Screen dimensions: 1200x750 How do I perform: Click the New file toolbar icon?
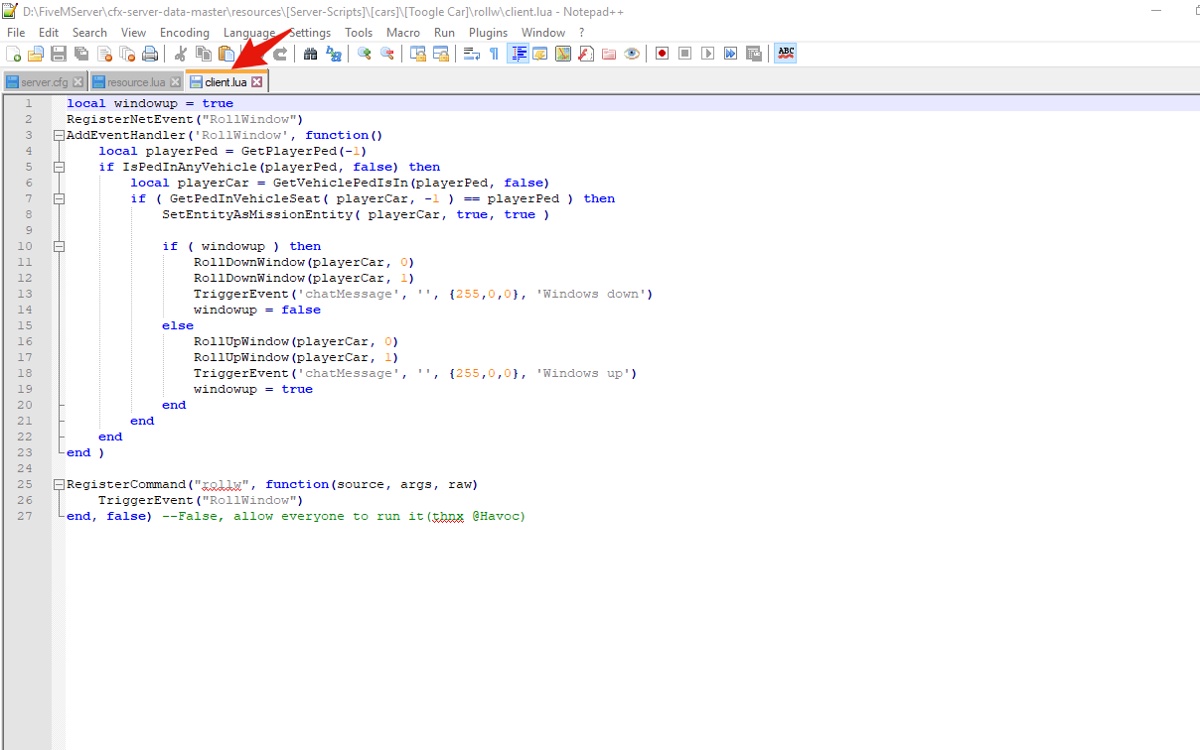pos(13,54)
